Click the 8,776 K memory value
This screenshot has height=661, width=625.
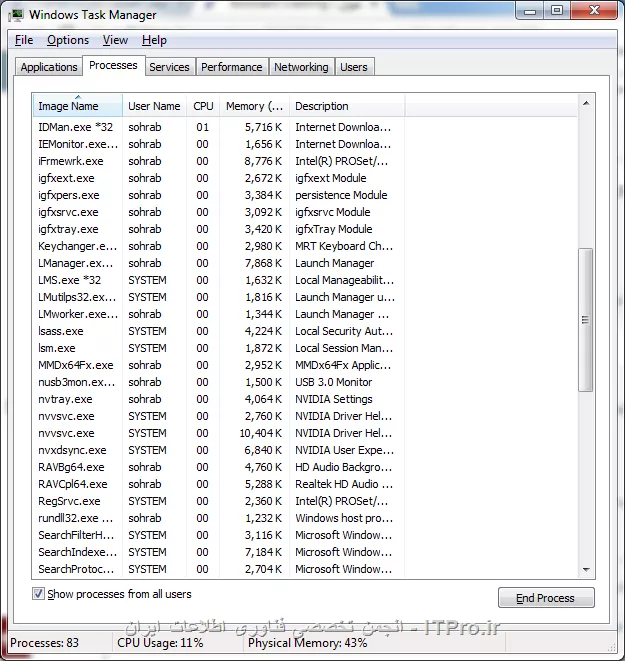[x=263, y=161]
